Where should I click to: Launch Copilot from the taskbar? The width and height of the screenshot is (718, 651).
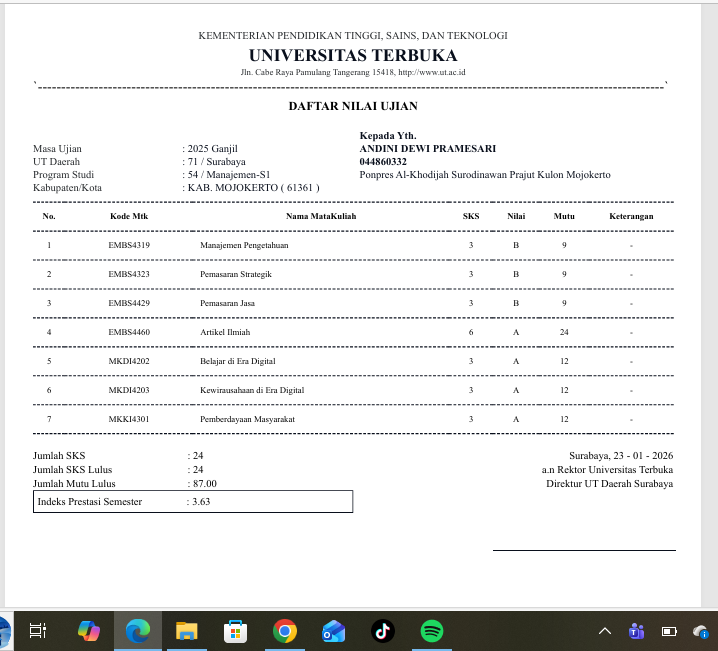pos(89,631)
